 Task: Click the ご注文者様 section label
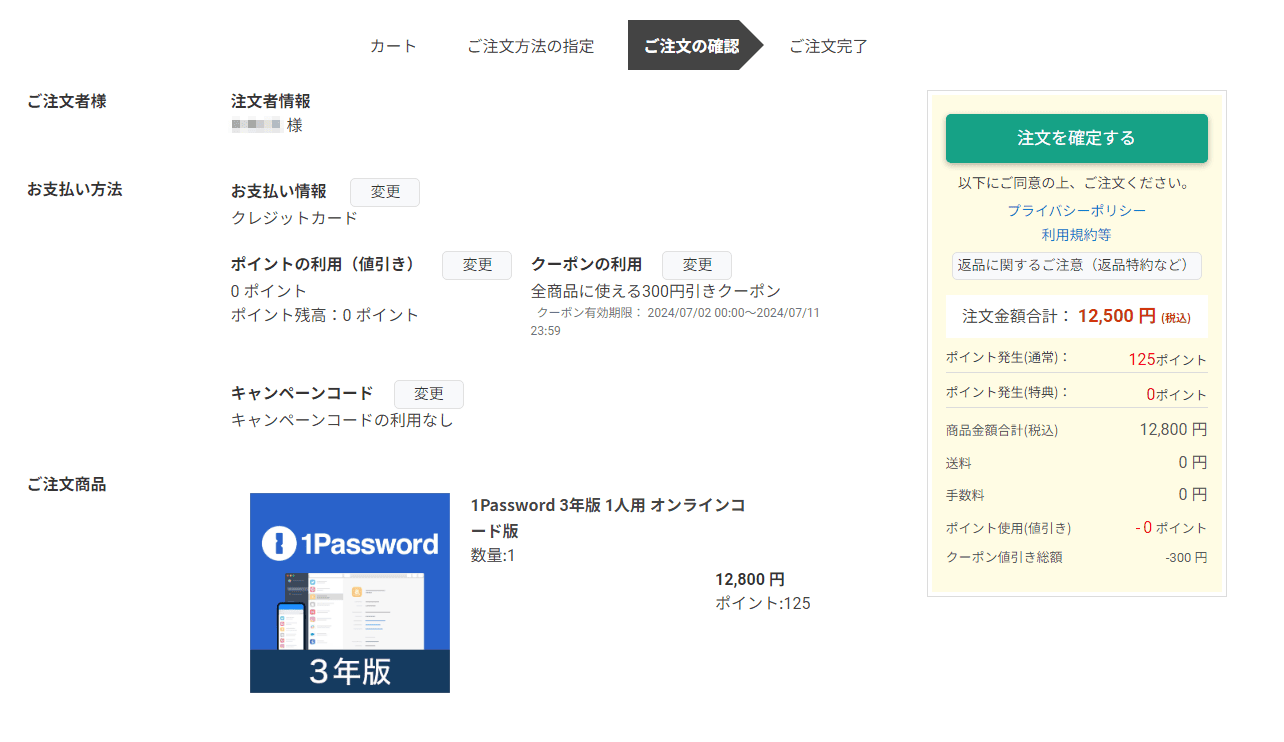(x=67, y=101)
